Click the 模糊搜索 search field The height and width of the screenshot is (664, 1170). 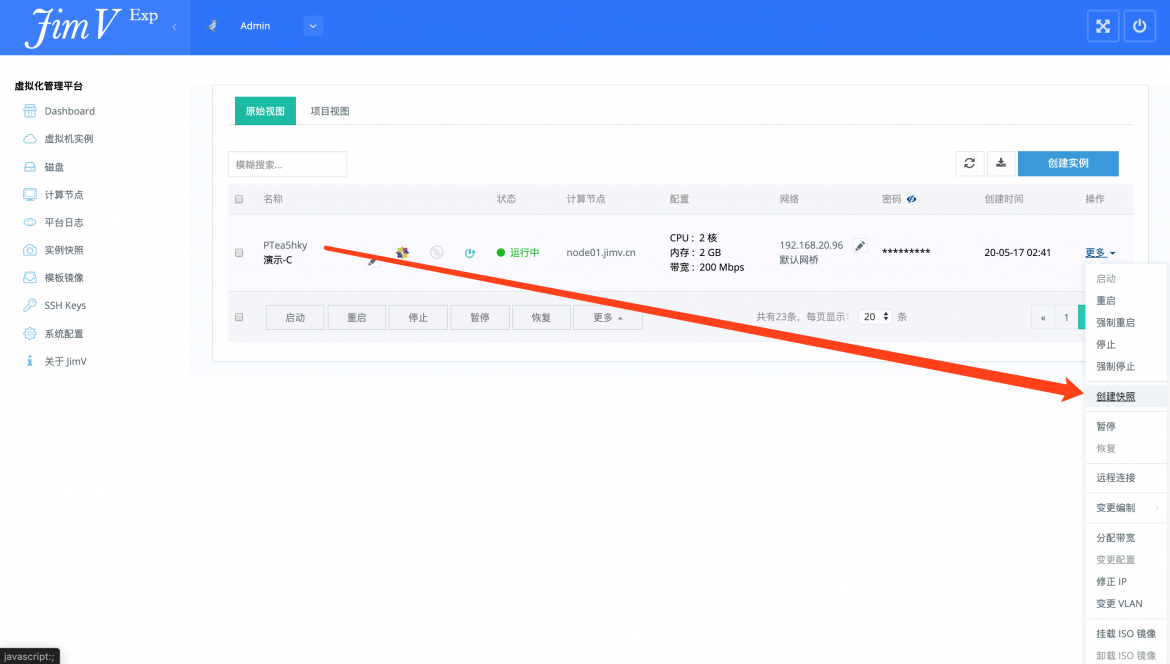(287, 164)
